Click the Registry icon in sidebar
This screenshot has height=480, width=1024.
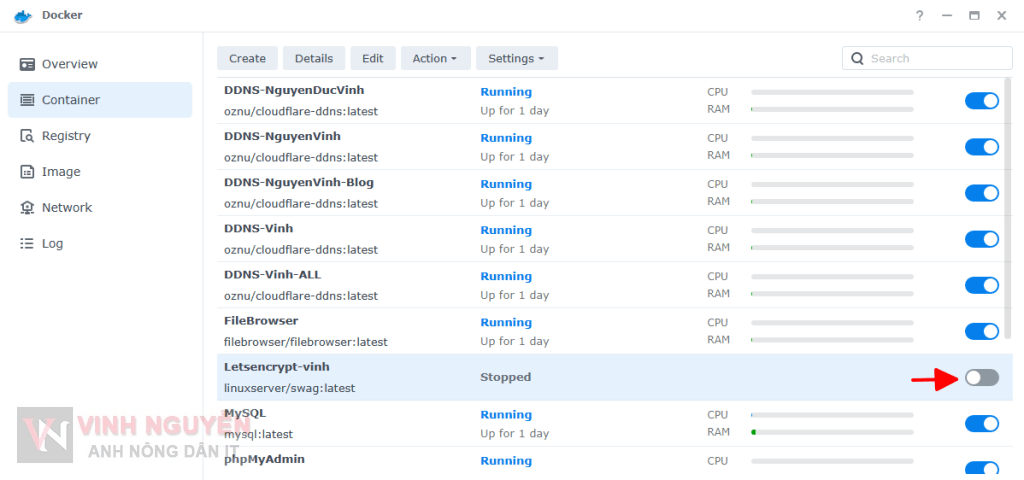coord(27,136)
